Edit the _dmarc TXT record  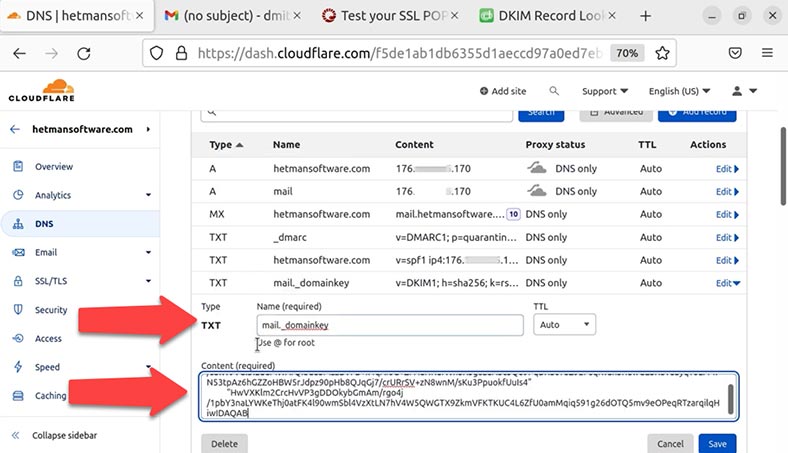[x=727, y=237]
